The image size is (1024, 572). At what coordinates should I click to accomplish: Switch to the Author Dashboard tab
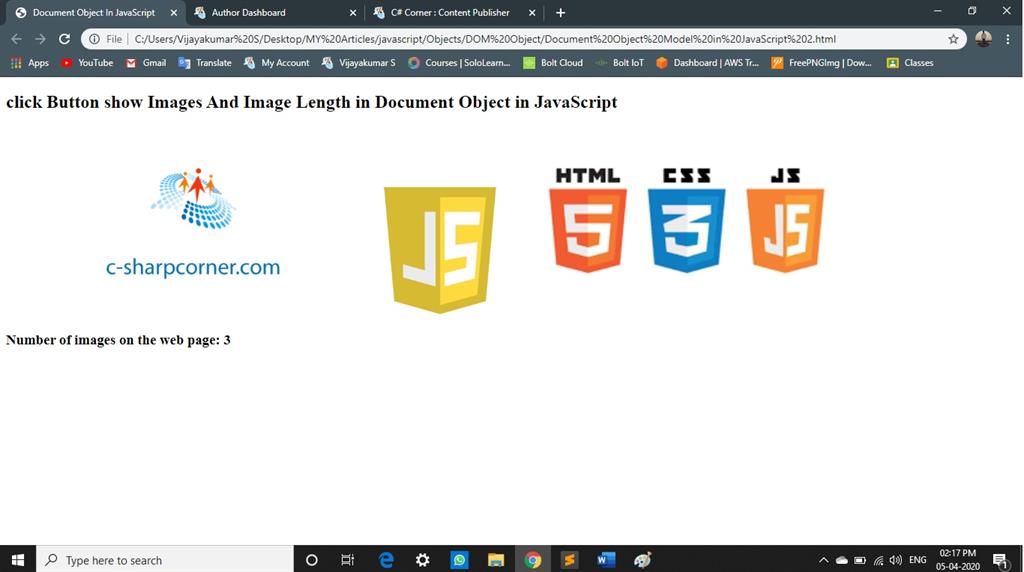276,12
